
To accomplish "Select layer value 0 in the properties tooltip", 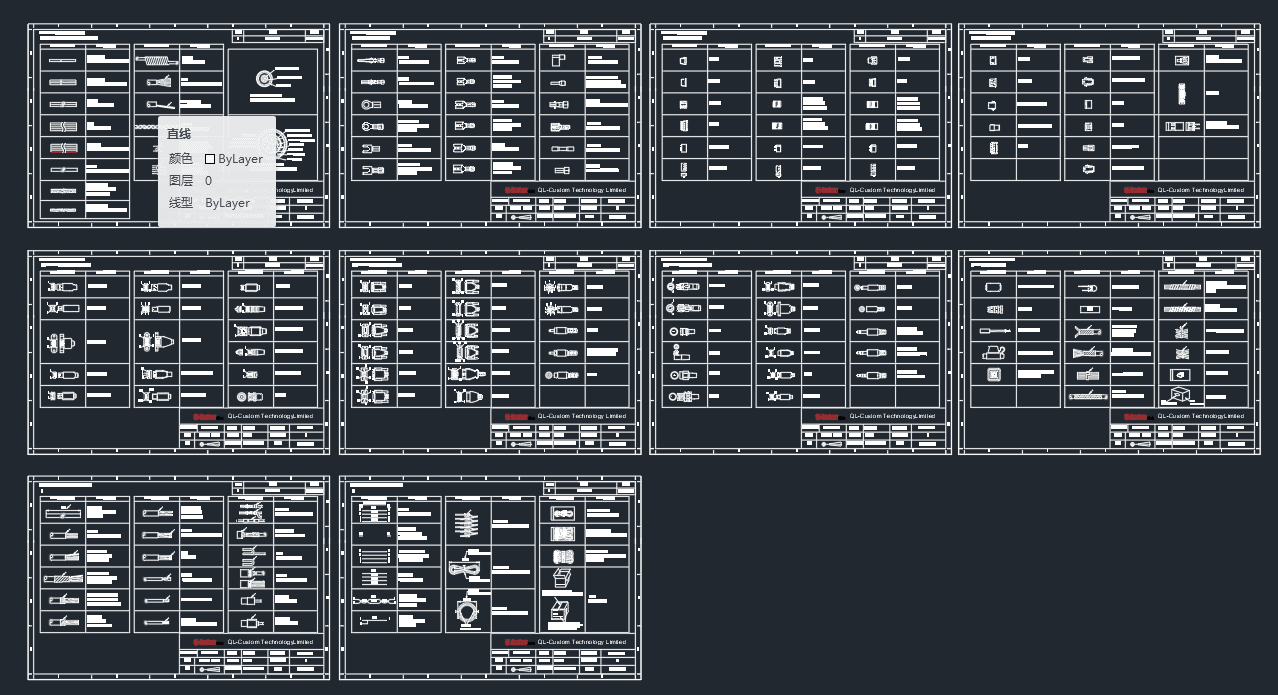I will click(x=209, y=180).
